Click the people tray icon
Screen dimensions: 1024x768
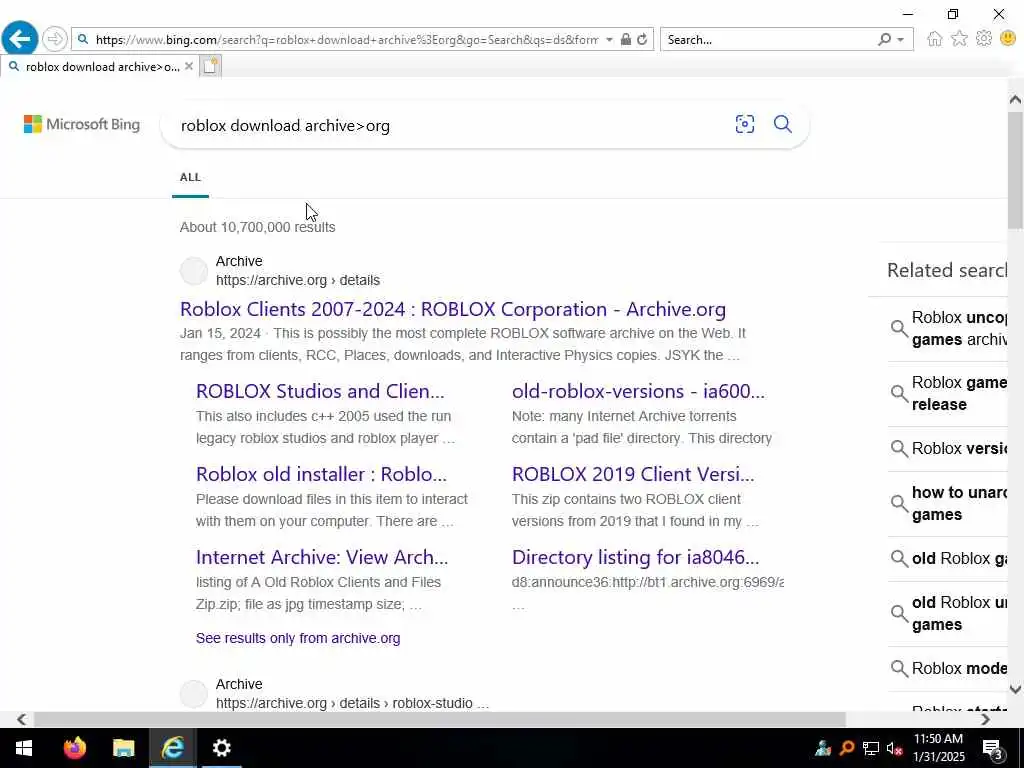(823, 748)
